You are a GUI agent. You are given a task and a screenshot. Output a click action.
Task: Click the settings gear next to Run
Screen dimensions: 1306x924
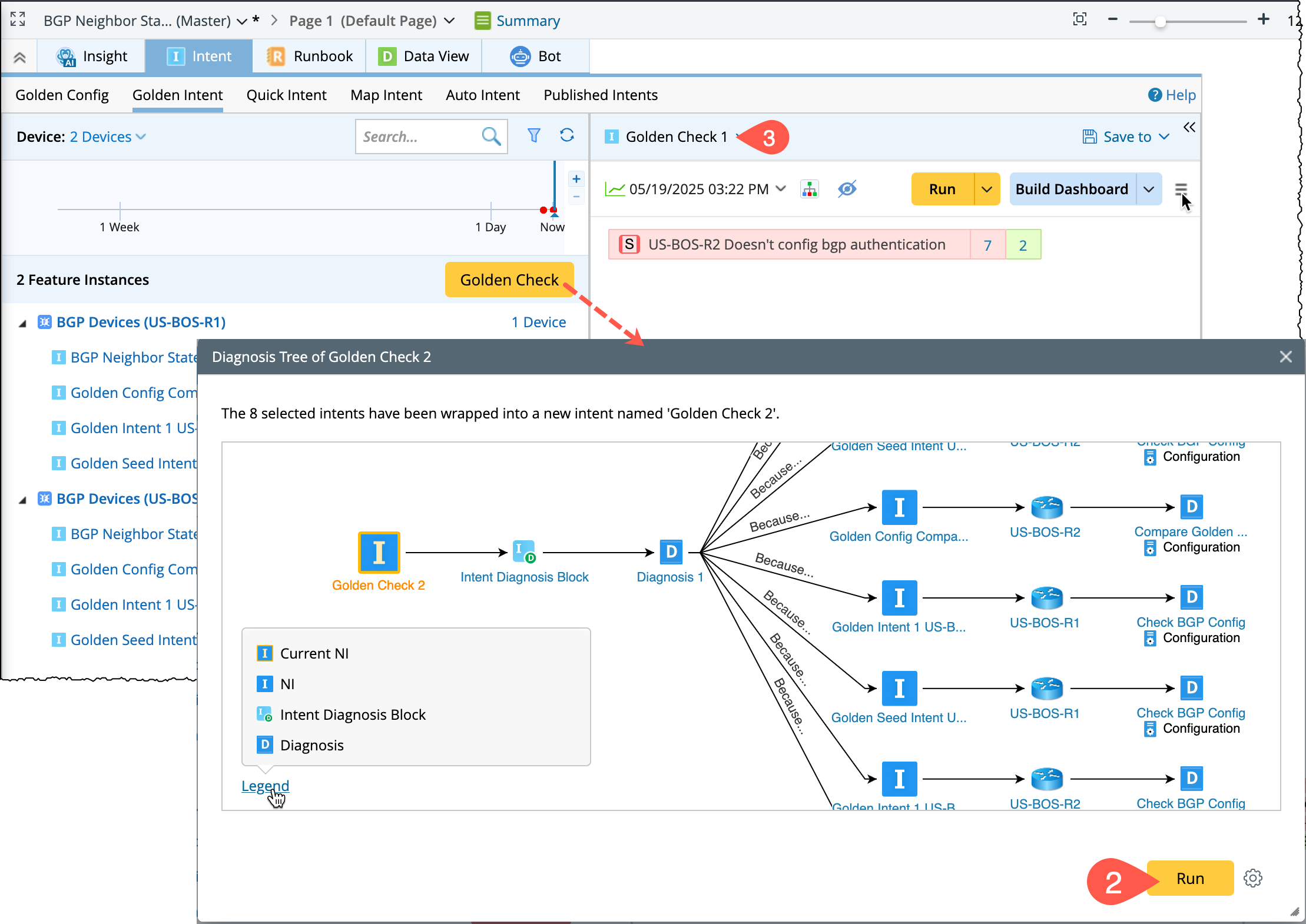[1253, 878]
